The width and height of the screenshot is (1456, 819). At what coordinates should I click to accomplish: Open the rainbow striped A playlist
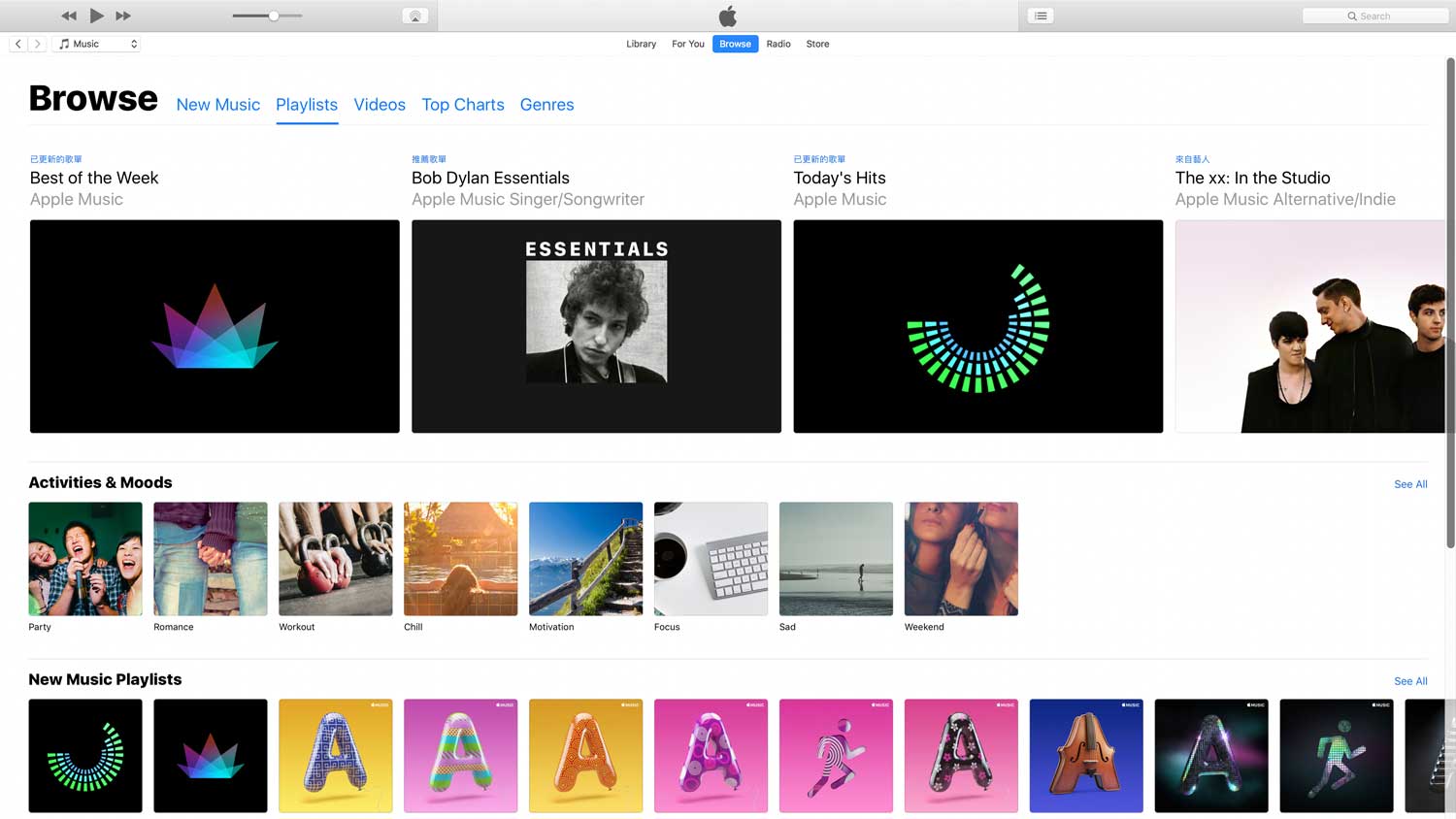click(461, 756)
